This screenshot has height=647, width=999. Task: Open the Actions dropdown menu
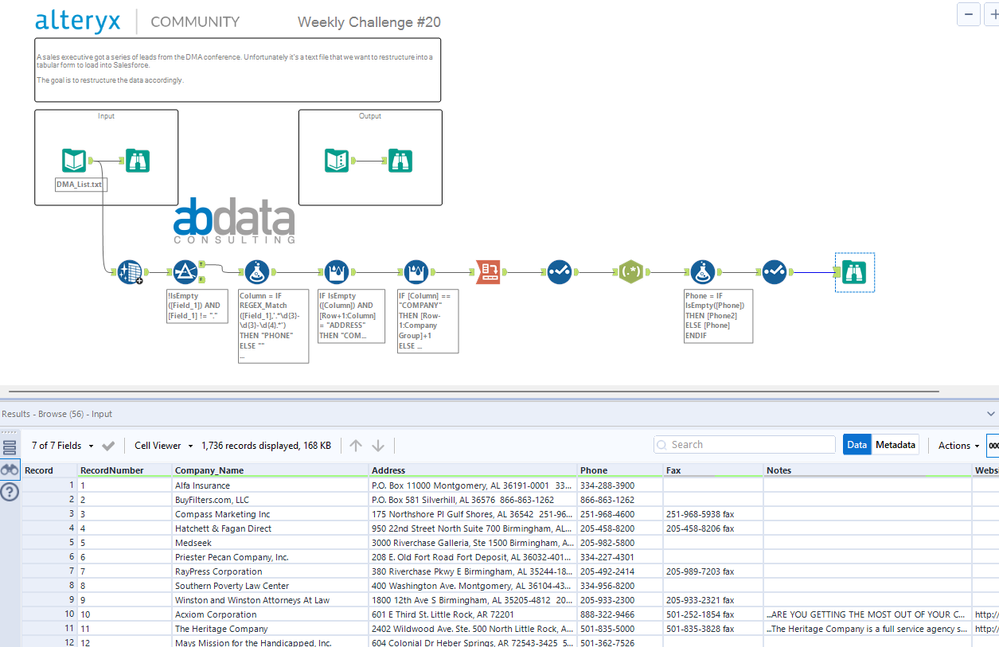958,446
